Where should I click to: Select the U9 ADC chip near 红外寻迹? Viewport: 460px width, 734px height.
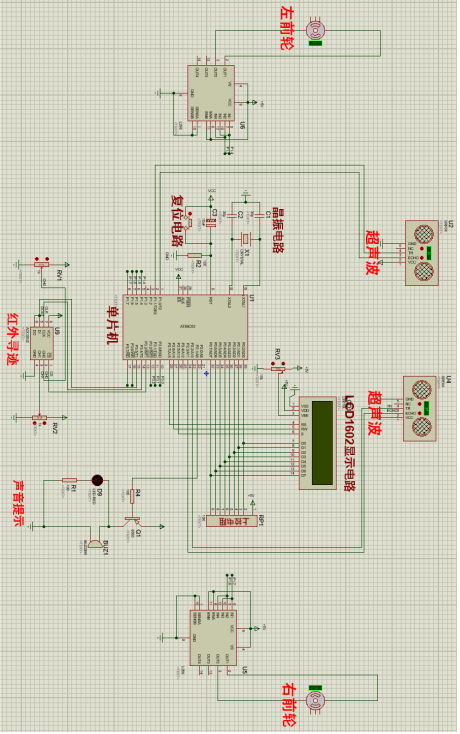pos(42,344)
